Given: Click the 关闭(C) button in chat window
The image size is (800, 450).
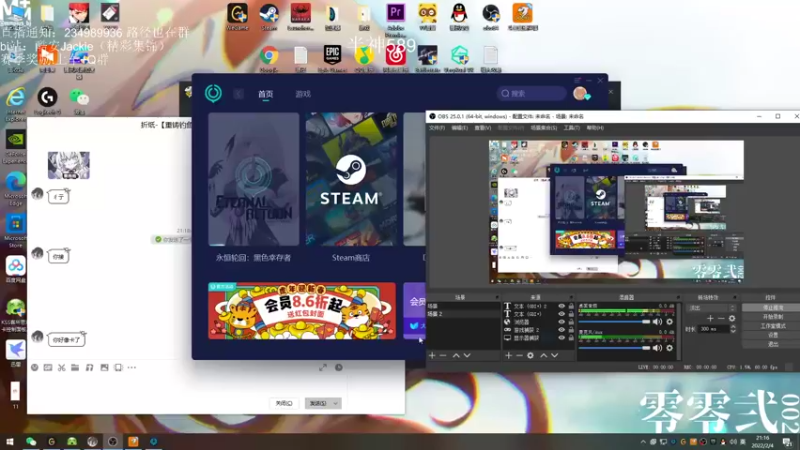Looking at the screenshot, I should (x=284, y=403).
